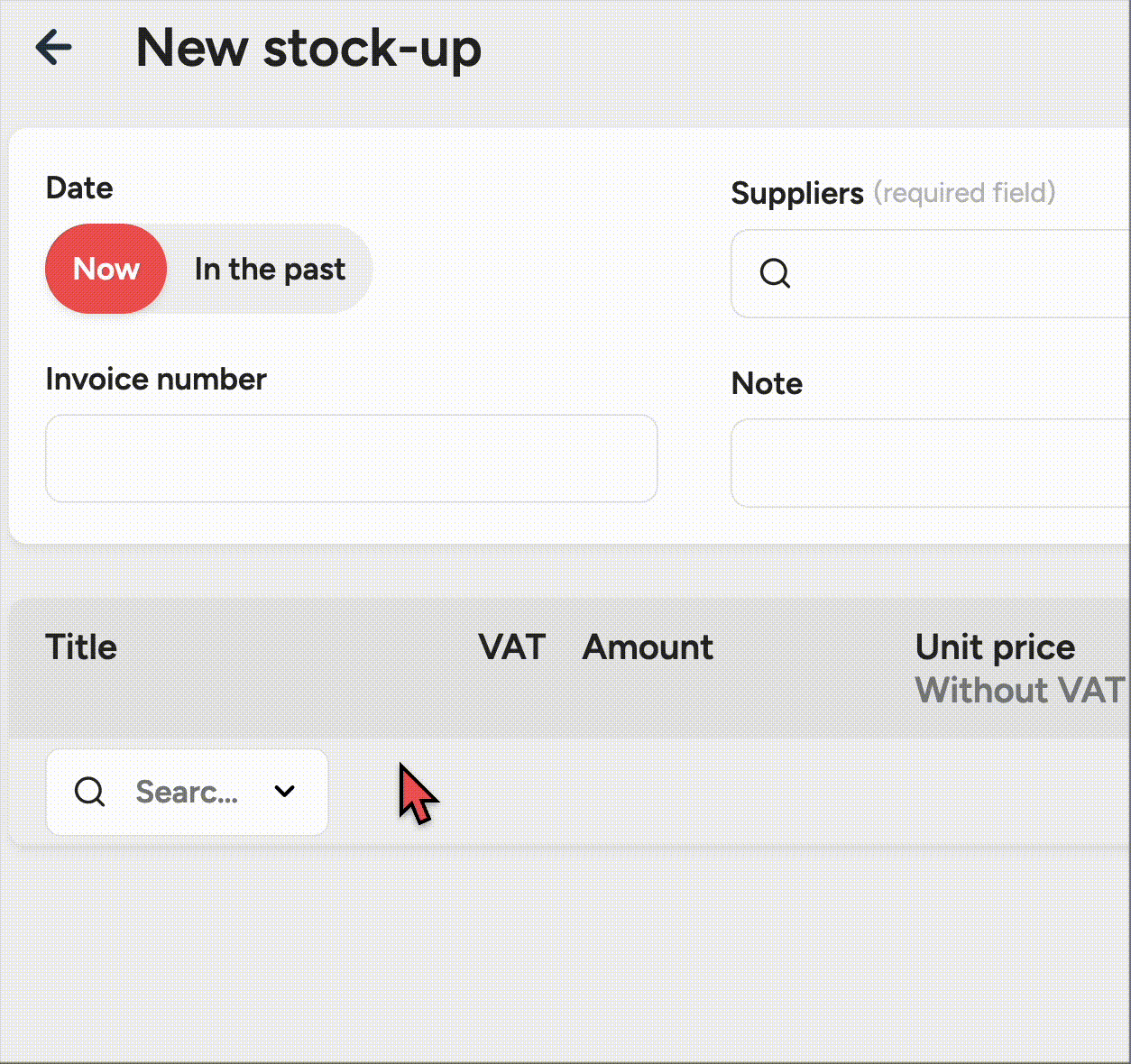Click the Suppliers search input
The width and height of the screenshot is (1131, 1064).
(x=947, y=273)
